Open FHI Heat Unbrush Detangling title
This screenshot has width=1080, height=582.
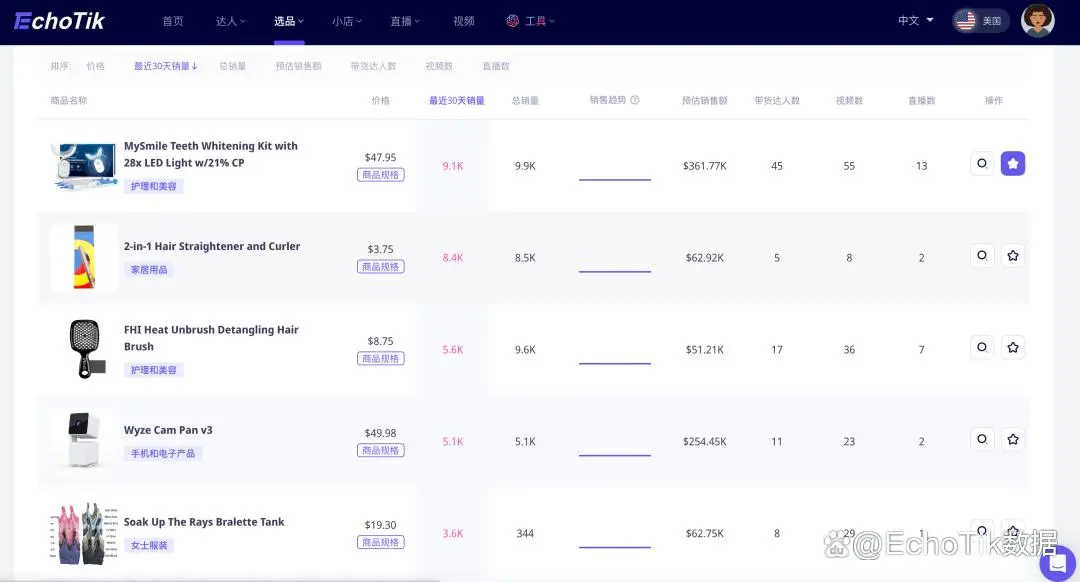[211, 338]
